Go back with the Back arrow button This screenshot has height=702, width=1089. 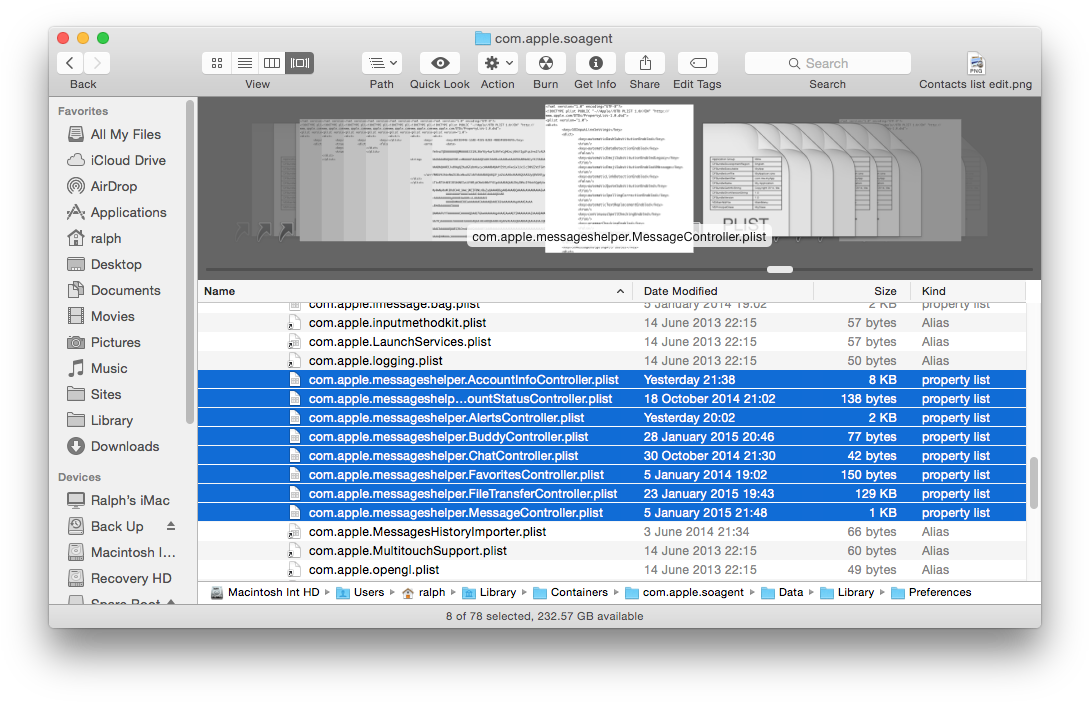pos(70,63)
